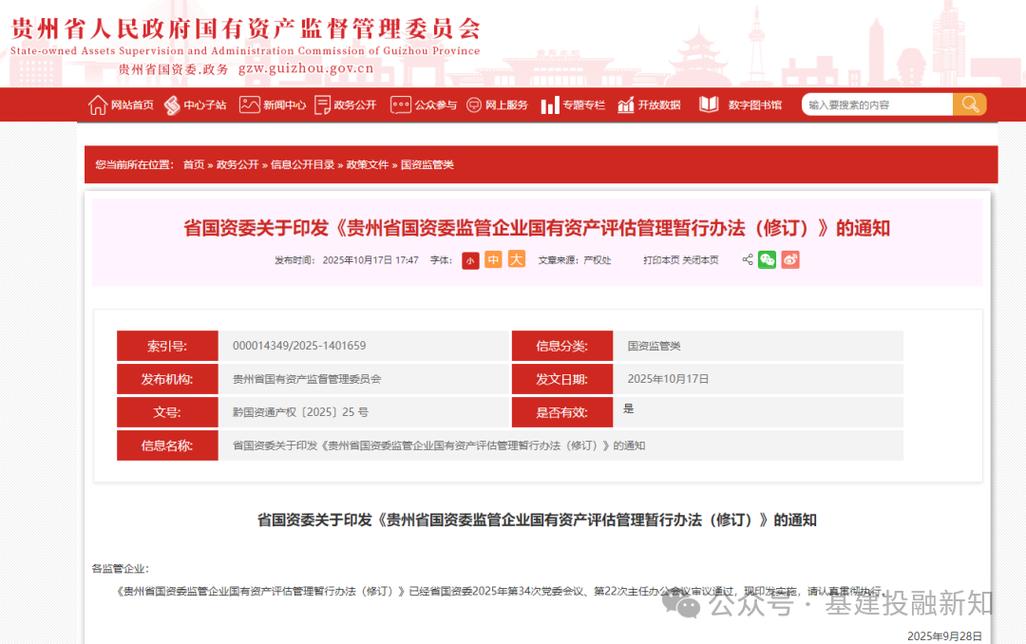Click the search input field

[877, 105]
